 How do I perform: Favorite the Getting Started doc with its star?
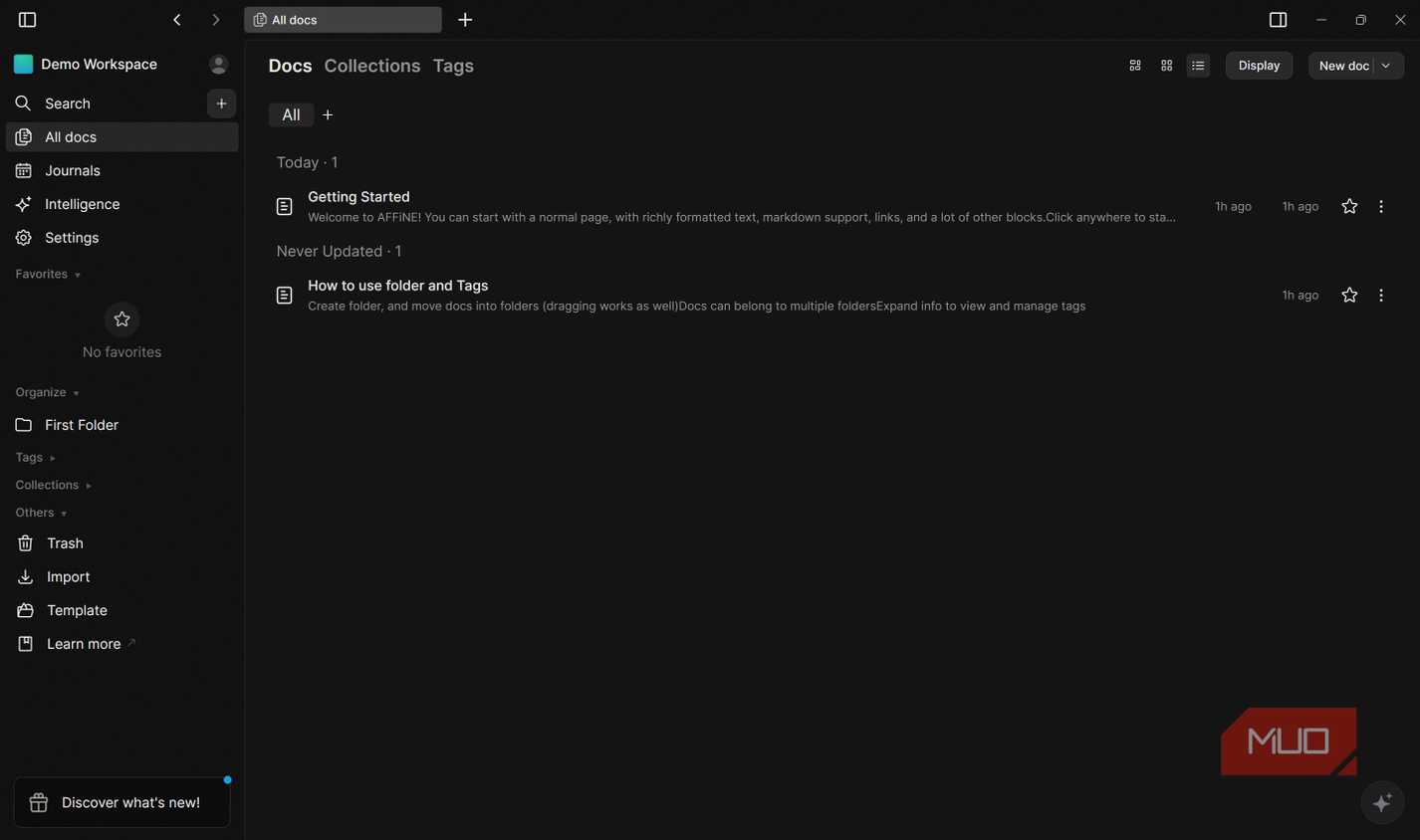(x=1349, y=207)
